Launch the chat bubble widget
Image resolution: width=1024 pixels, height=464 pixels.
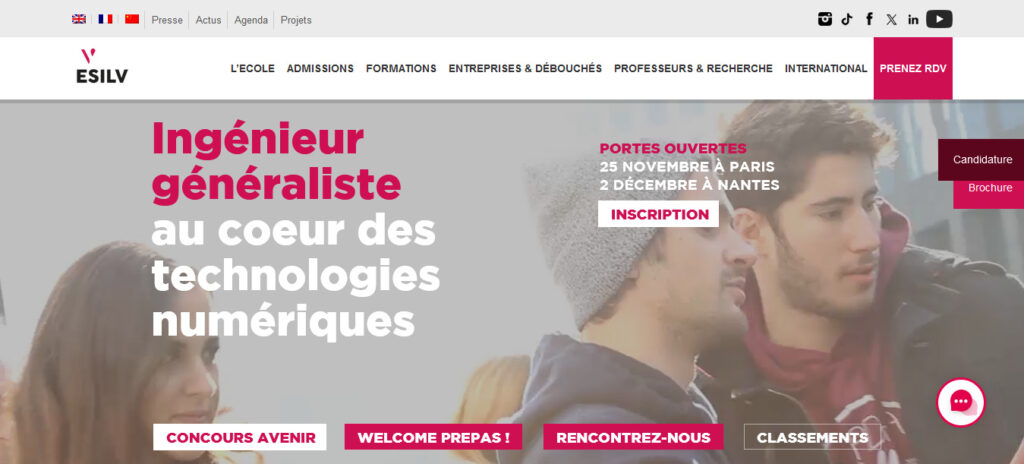tap(961, 402)
